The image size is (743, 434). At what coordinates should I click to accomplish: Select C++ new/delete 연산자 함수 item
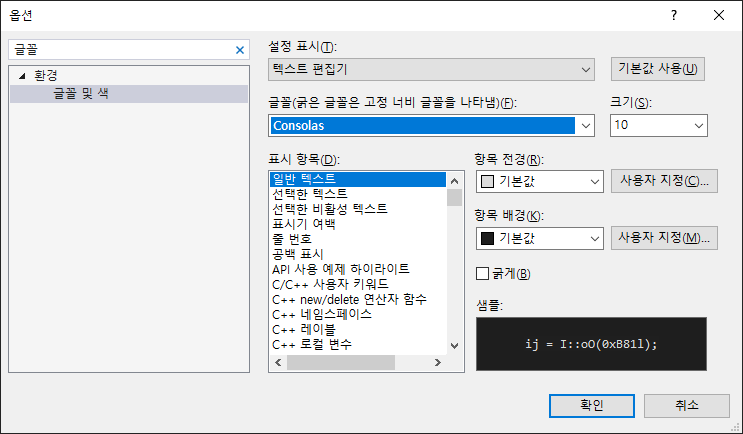pos(358,299)
